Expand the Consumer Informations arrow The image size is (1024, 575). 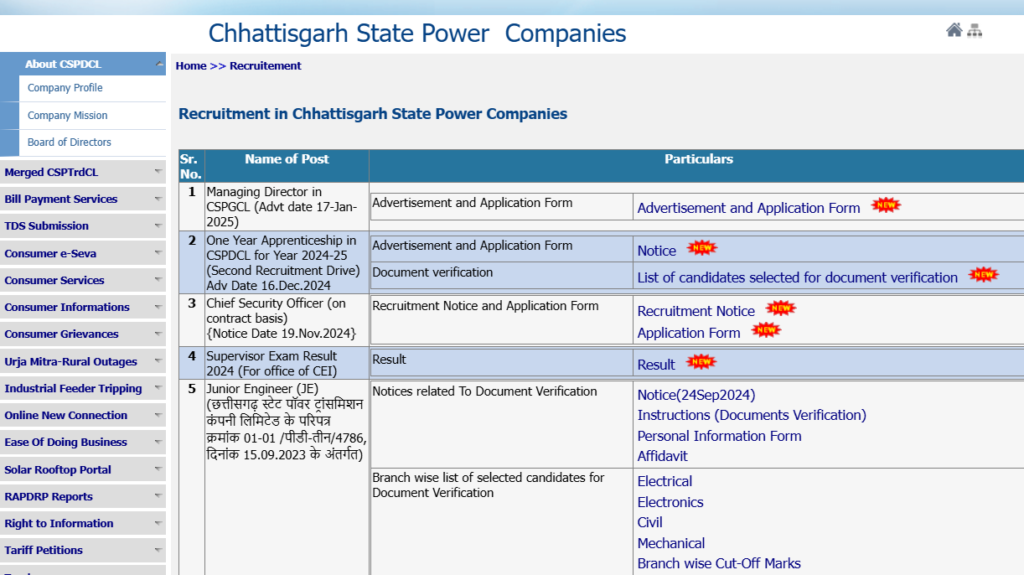pyautogui.click(x=158, y=306)
